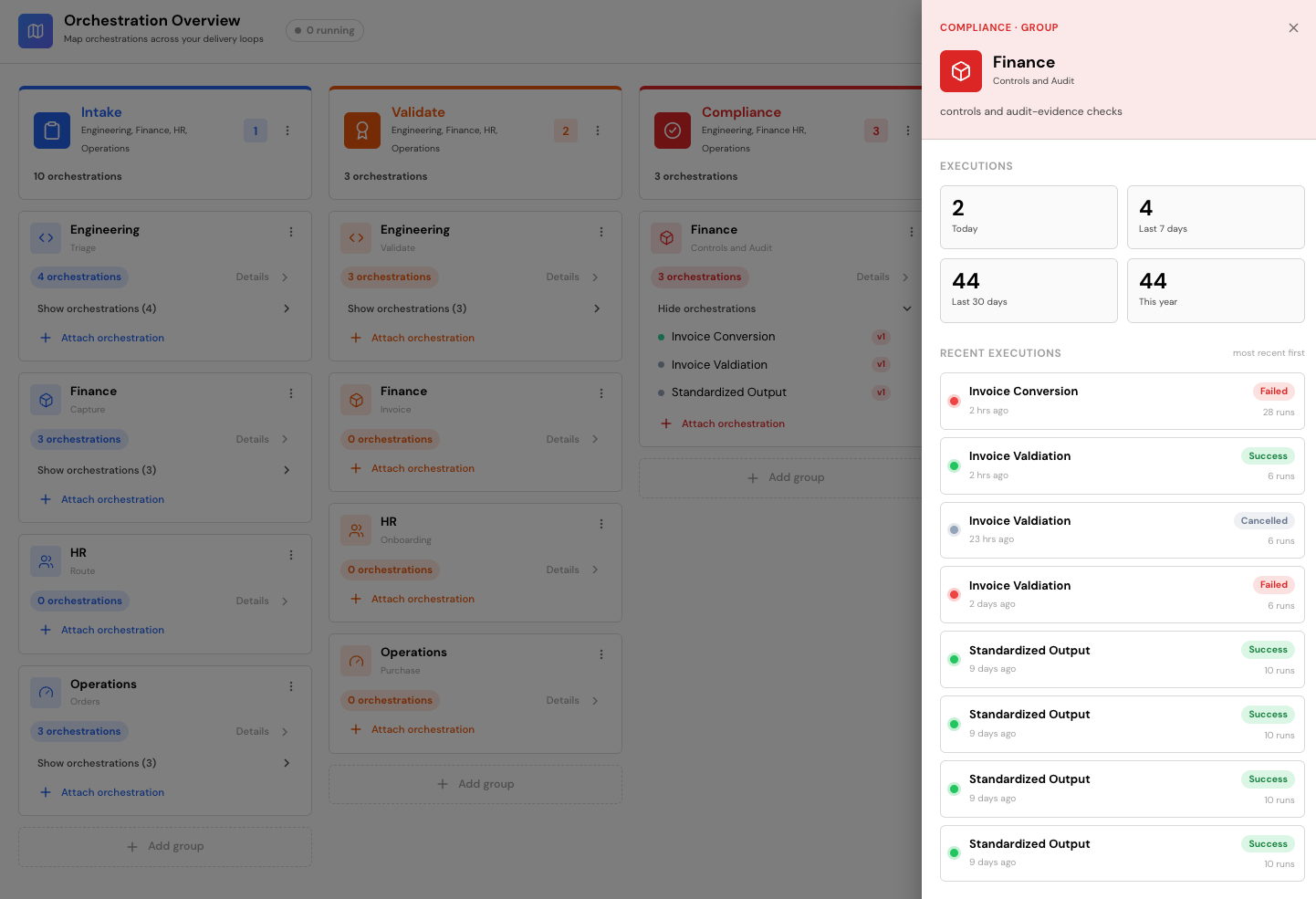Collapse Hide orchestrations in Compliance Finance
1316x899 pixels.
click(x=786, y=308)
